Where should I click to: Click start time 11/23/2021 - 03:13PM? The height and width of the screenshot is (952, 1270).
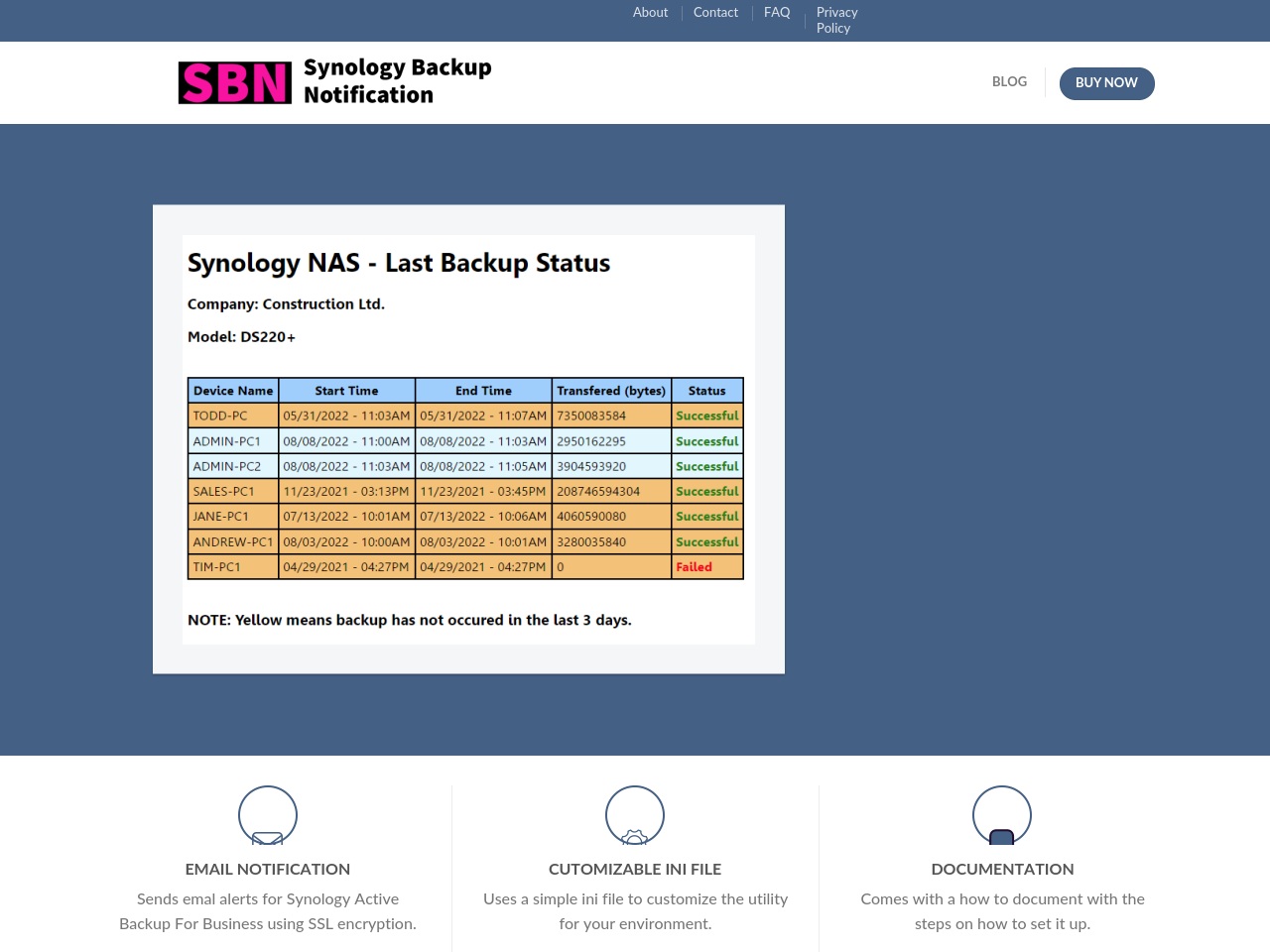346,492
